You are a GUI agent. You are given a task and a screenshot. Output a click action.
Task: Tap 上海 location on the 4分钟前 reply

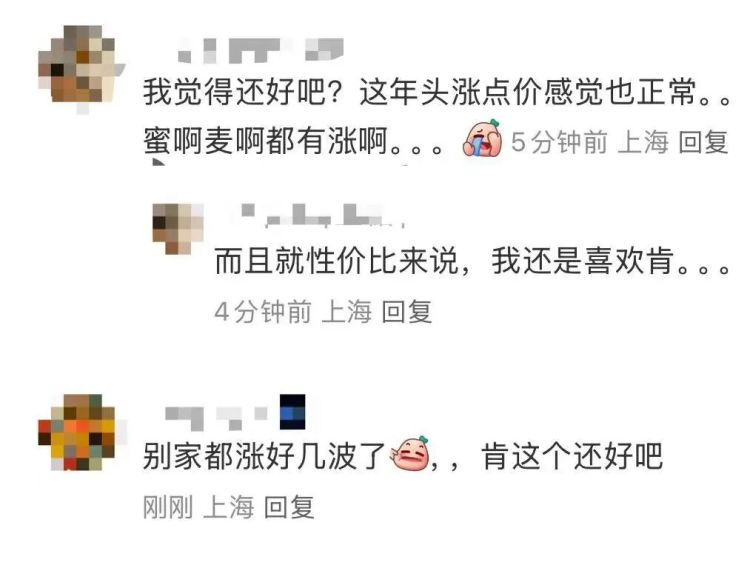coord(346,312)
